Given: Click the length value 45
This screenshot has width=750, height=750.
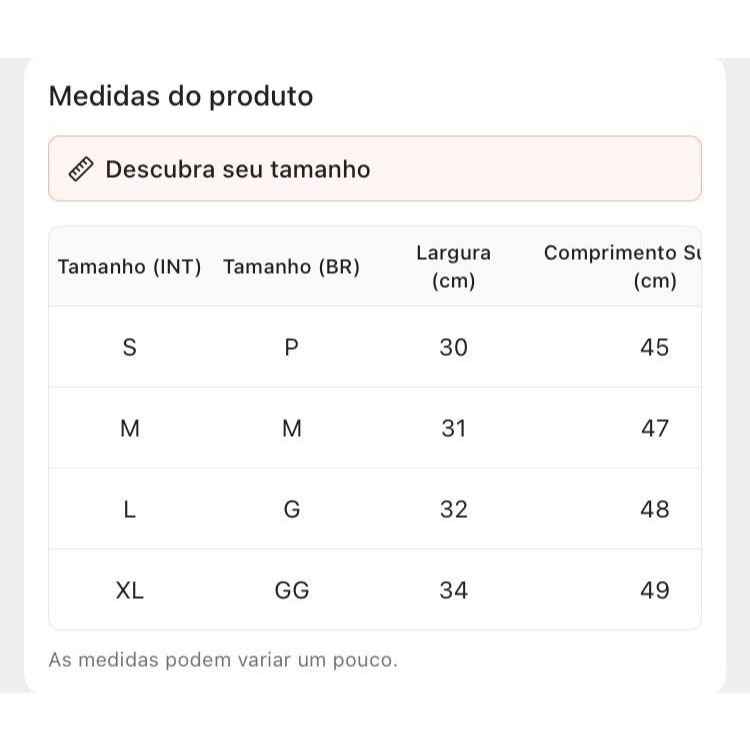Looking at the screenshot, I should tap(654, 348).
